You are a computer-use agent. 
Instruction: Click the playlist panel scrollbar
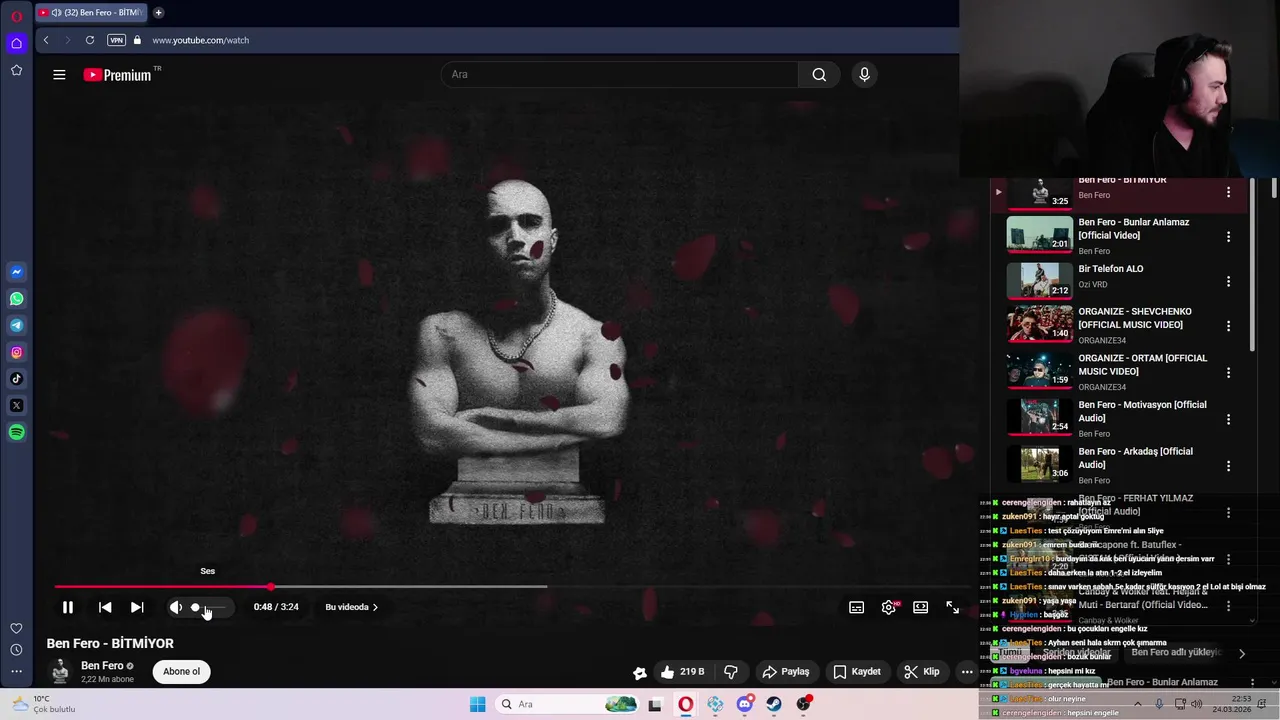tap(1251, 265)
